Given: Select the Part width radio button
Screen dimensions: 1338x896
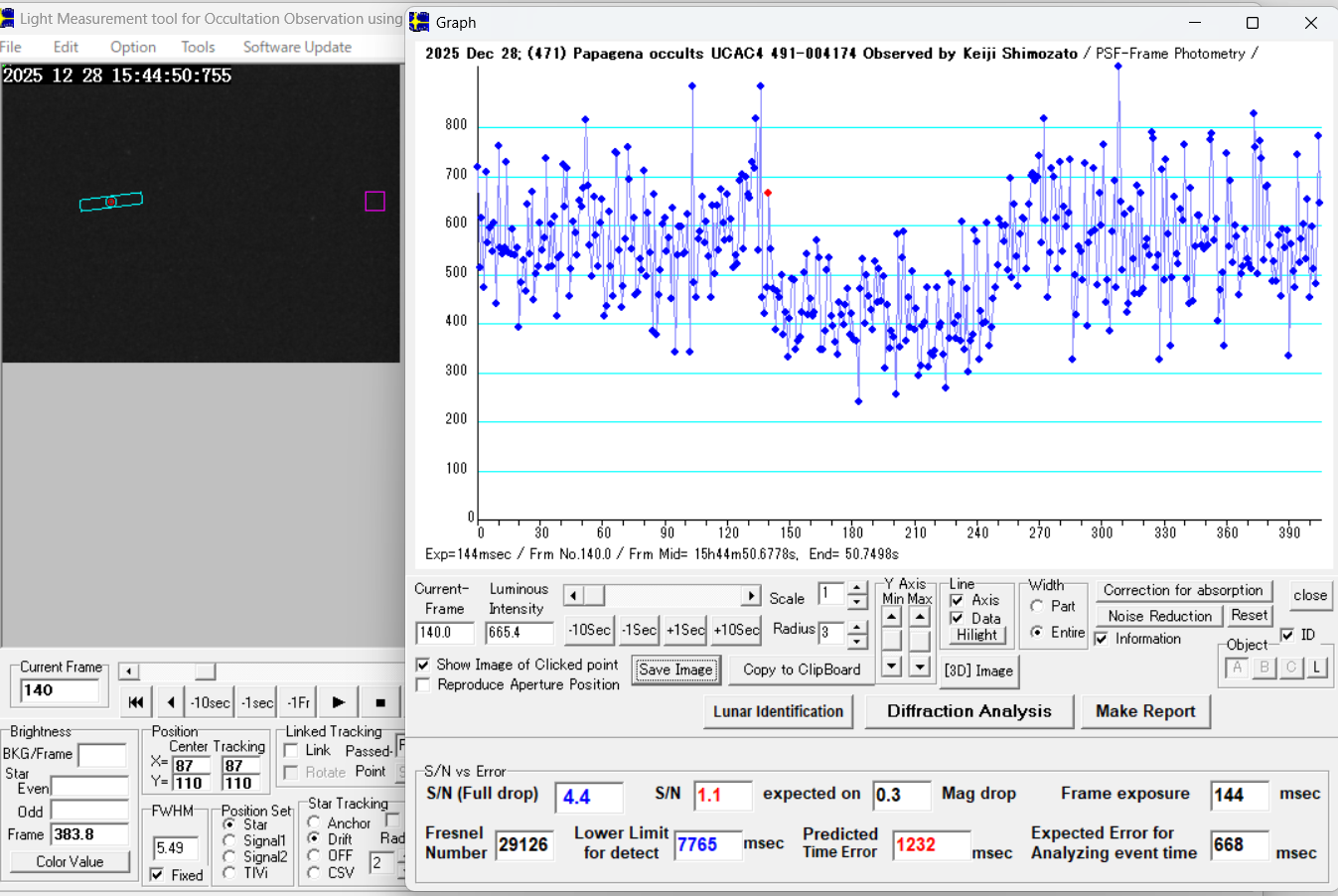Looking at the screenshot, I should [1037, 606].
